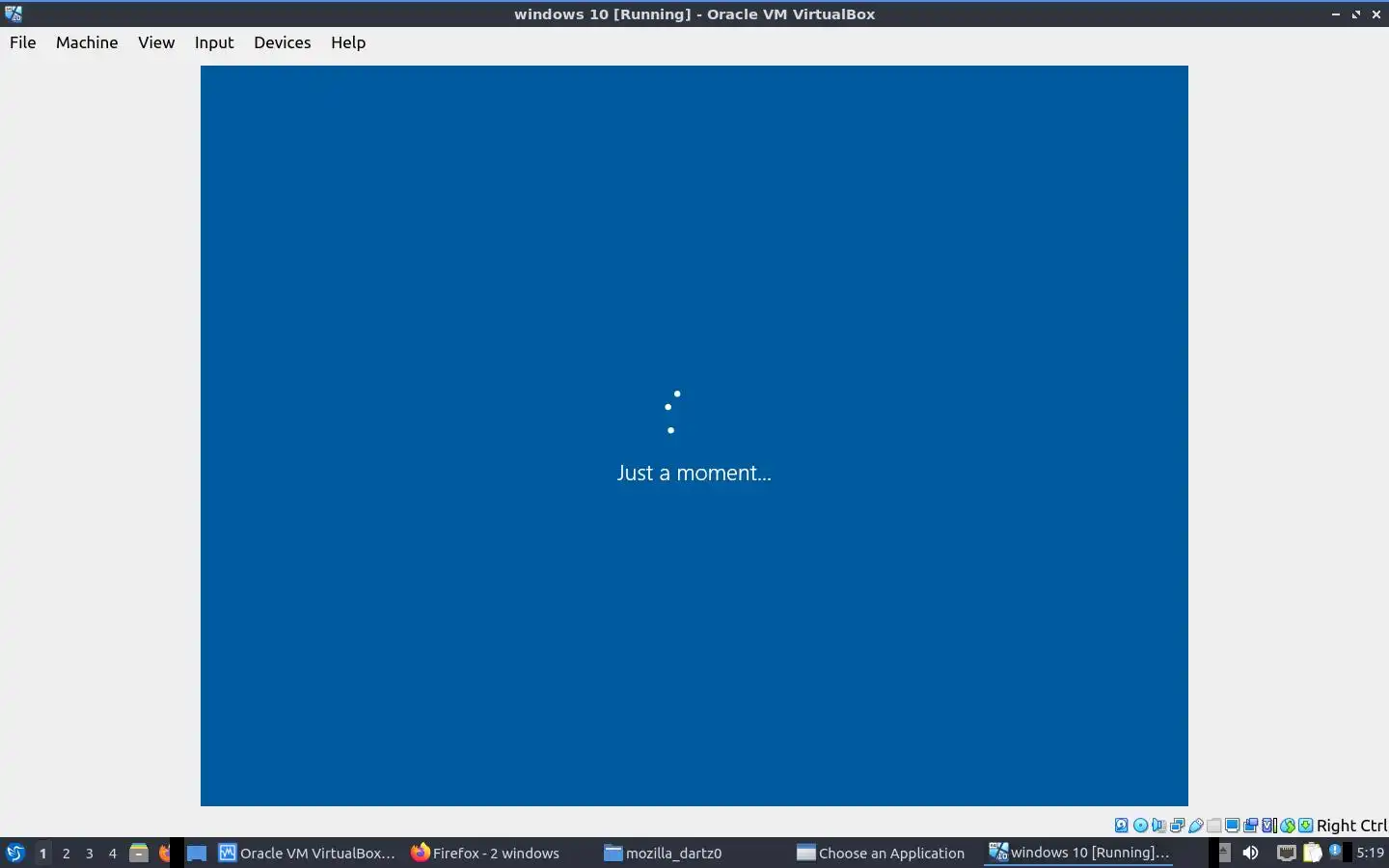Click the network adapters status icon
1389x868 pixels.
(x=1177, y=826)
